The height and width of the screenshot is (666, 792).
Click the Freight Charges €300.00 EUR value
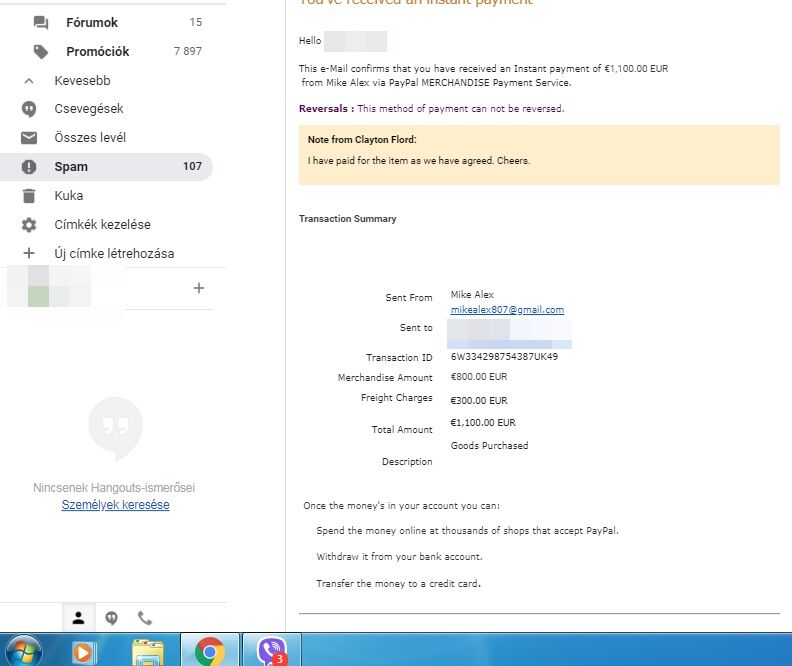pos(479,400)
